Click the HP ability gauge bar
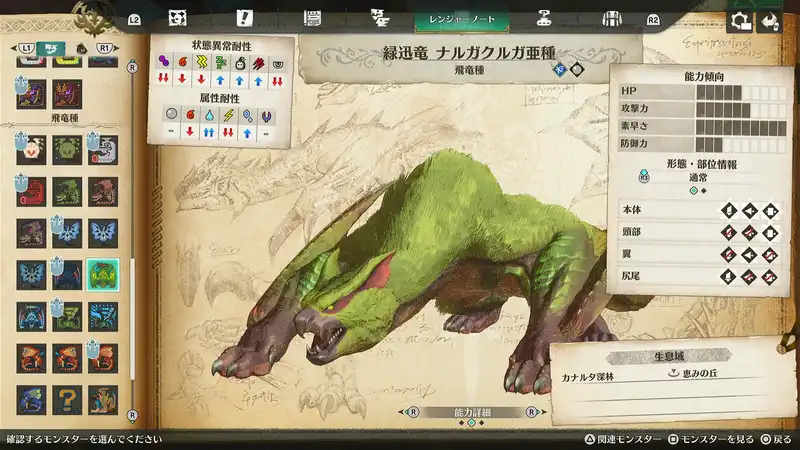Image resolution: width=800 pixels, height=450 pixels. tap(741, 92)
